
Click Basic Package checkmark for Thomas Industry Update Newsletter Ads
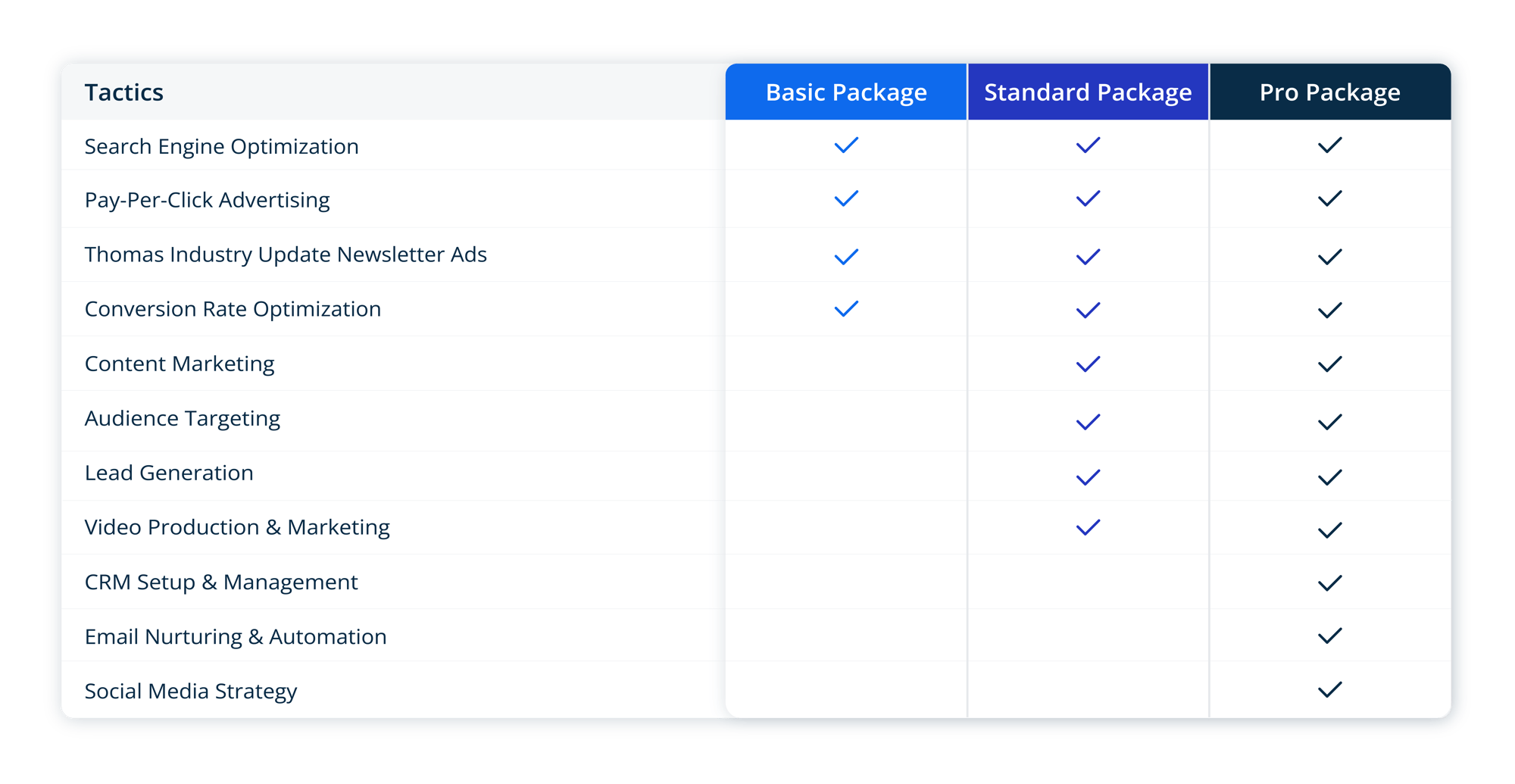pos(845,257)
